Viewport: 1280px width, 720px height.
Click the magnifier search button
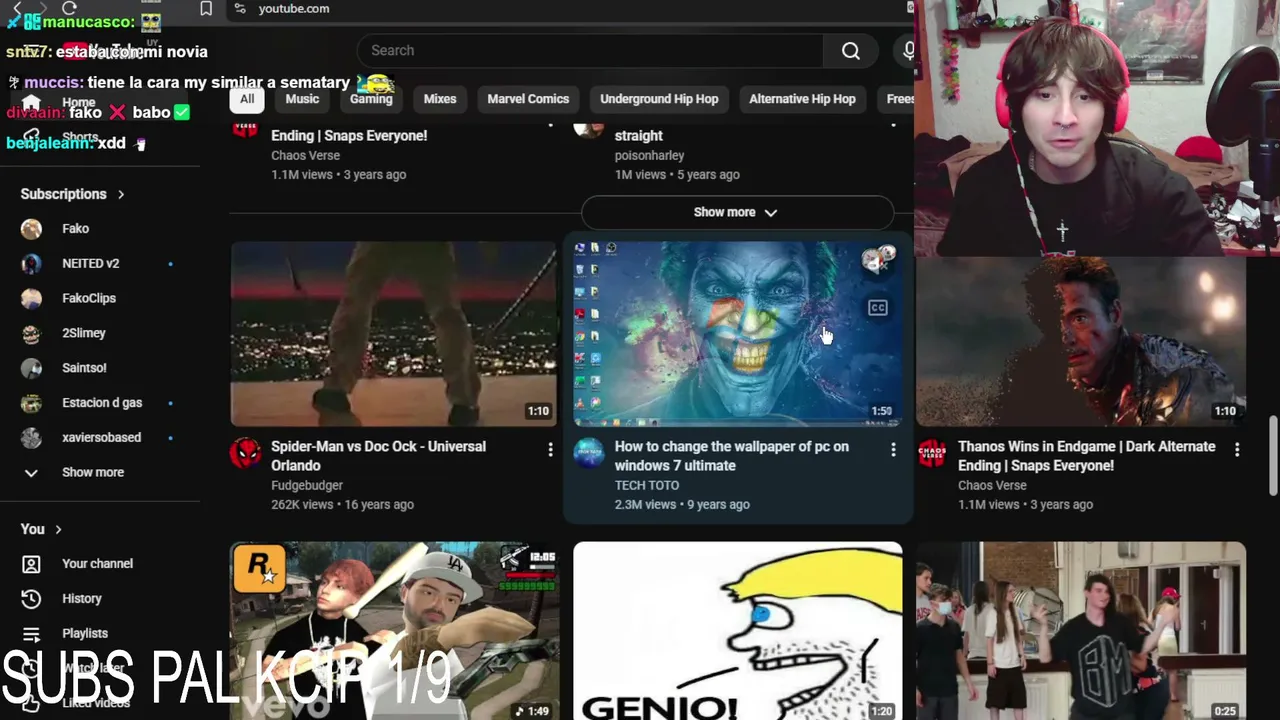(850, 51)
